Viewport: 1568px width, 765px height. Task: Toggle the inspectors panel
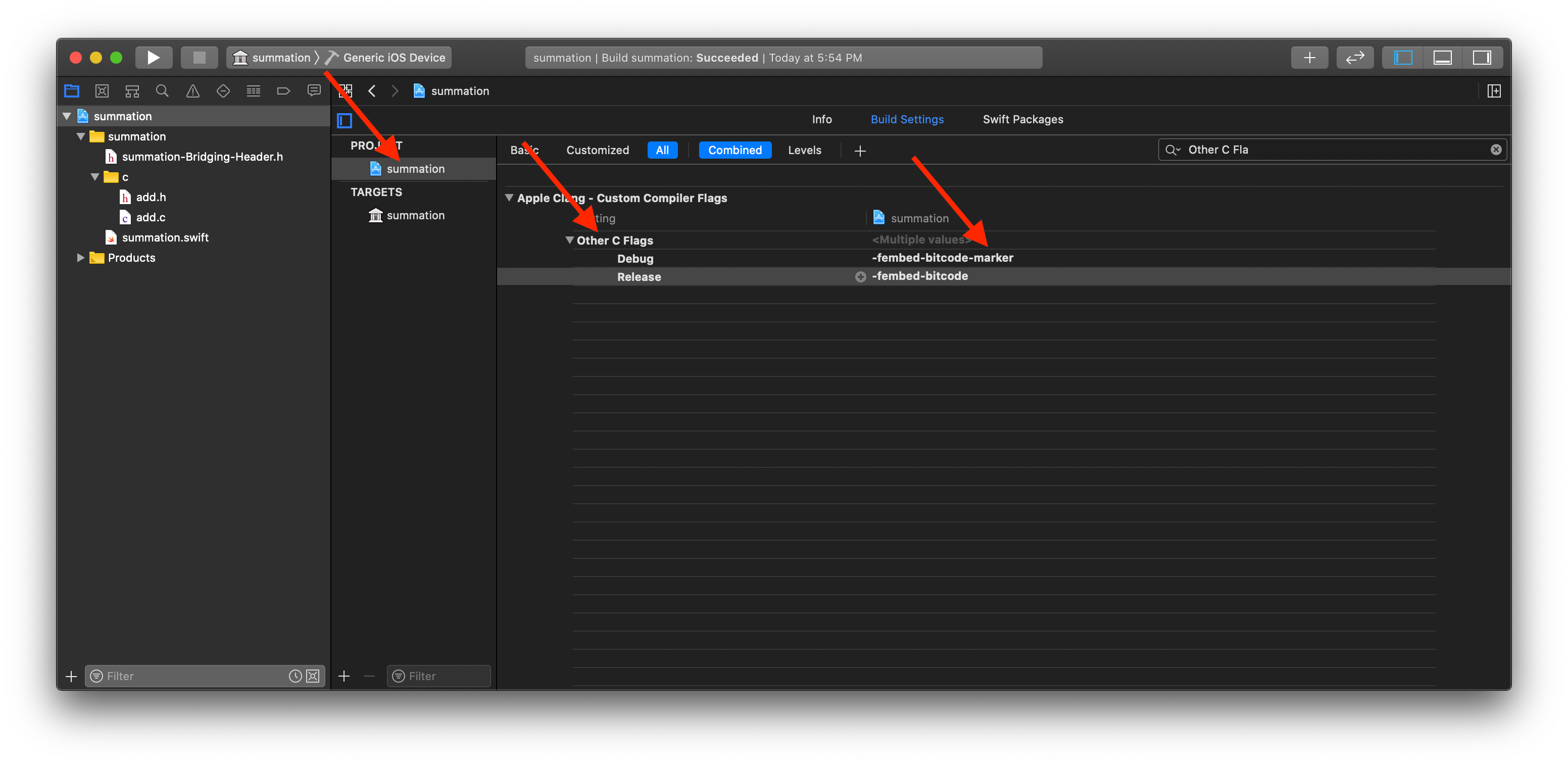coord(1482,57)
